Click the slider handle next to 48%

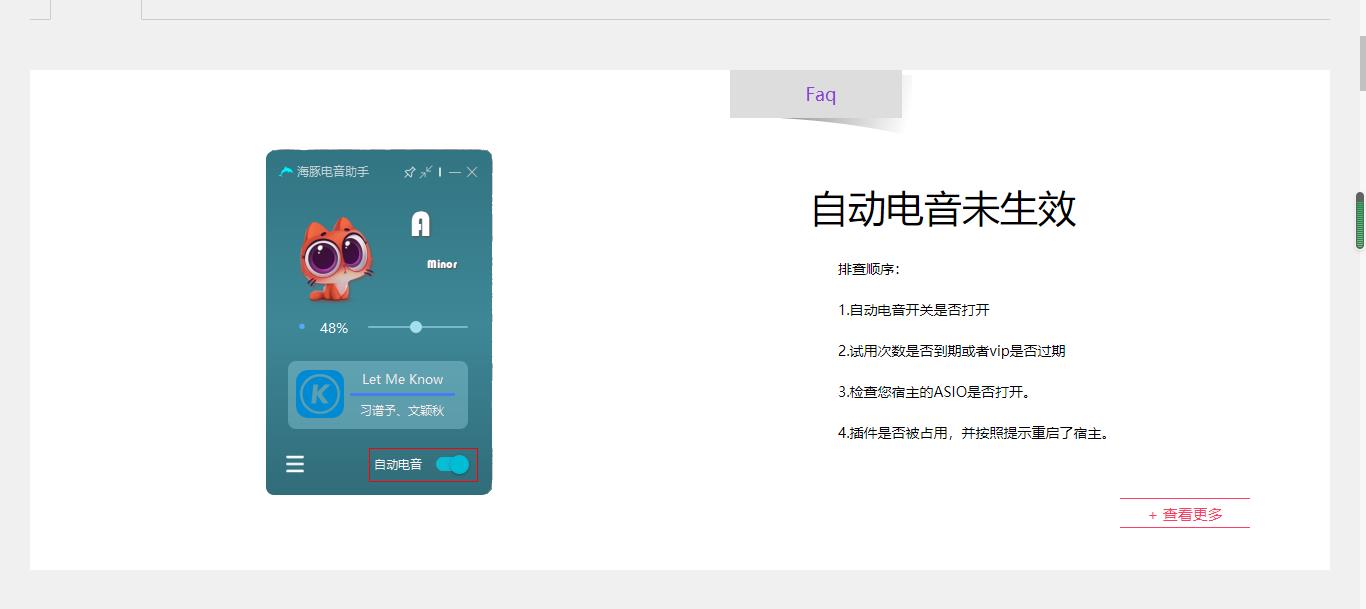pyautogui.click(x=416, y=327)
